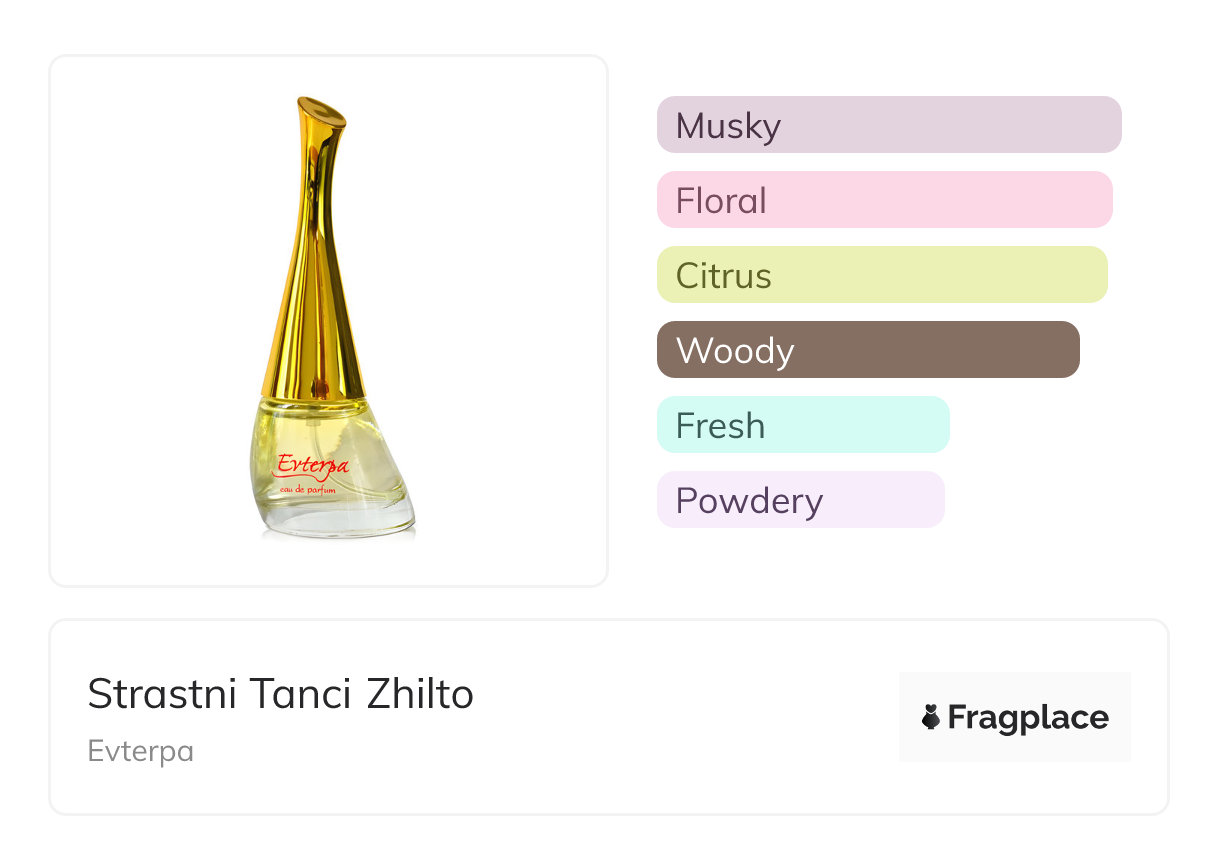1218x864 pixels.
Task: Pick the lavender Powdery accord bar
Action: pyautogui.click(x=800, y=500)
